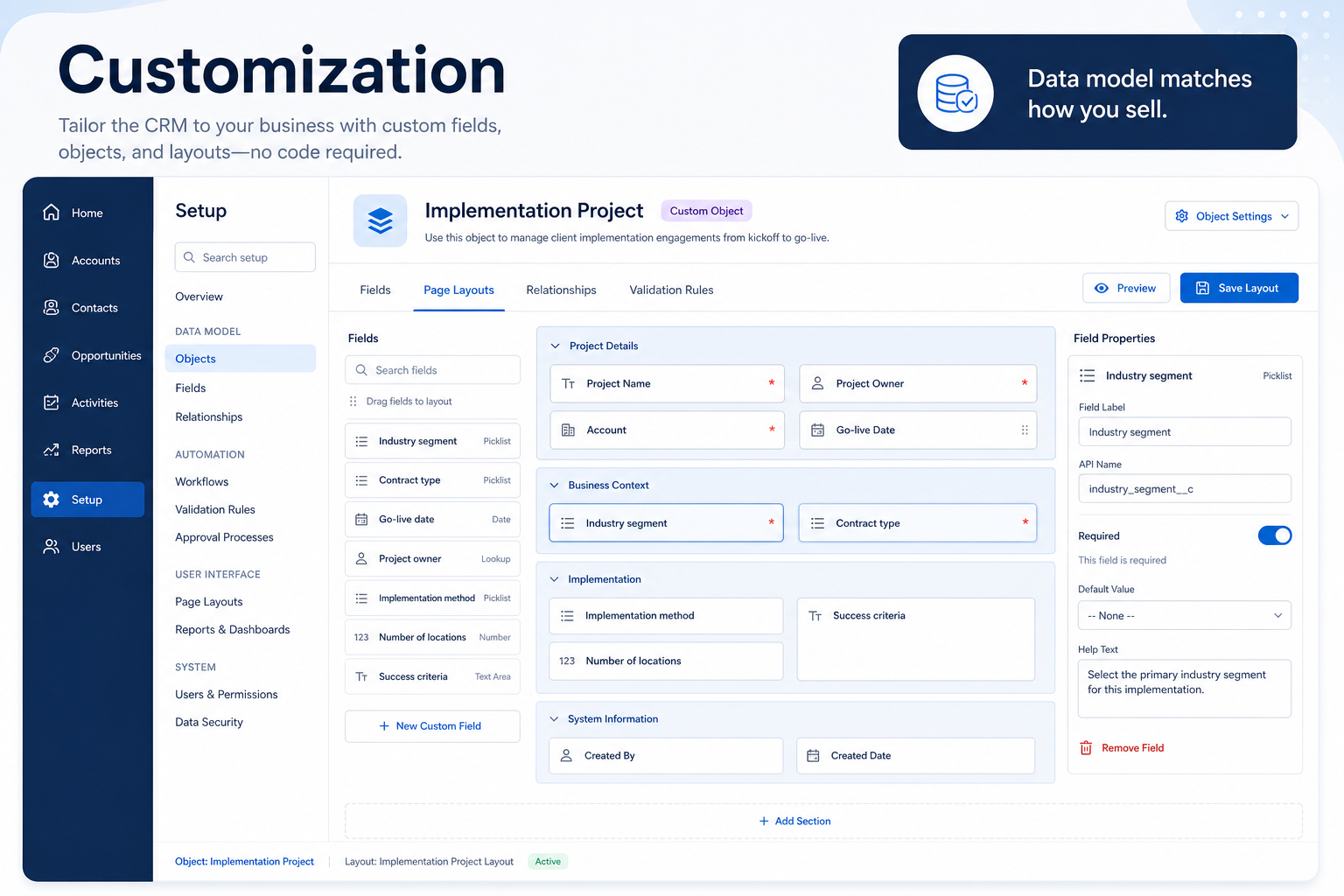Click the Object Settings gear icon
The height and width of the screenshot is (896, 1344).
(1182, 216)
